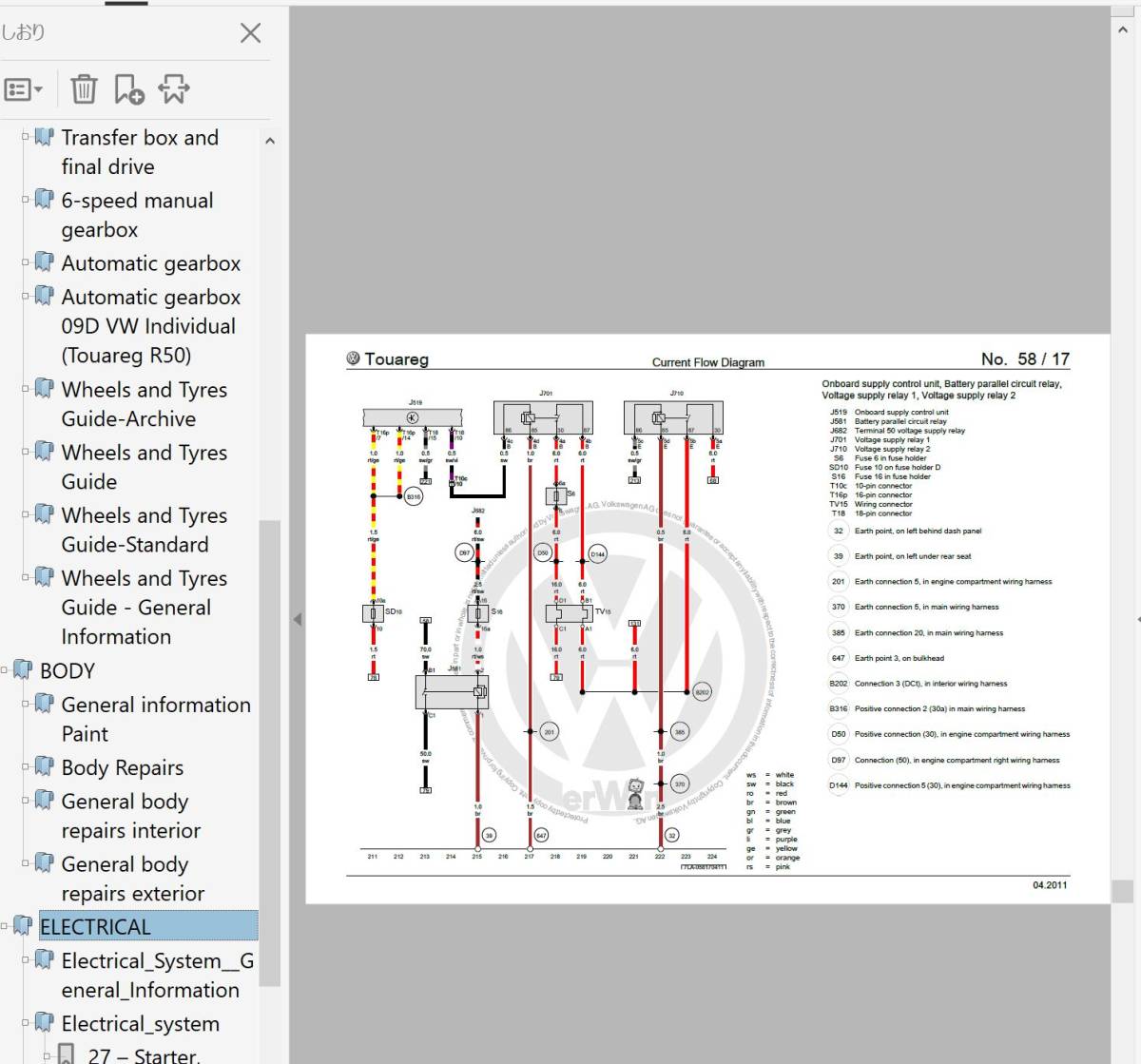Collapse the Electrical_system expander
The width and height of the screenshot is (1141, 1064).
(26, 1022)
